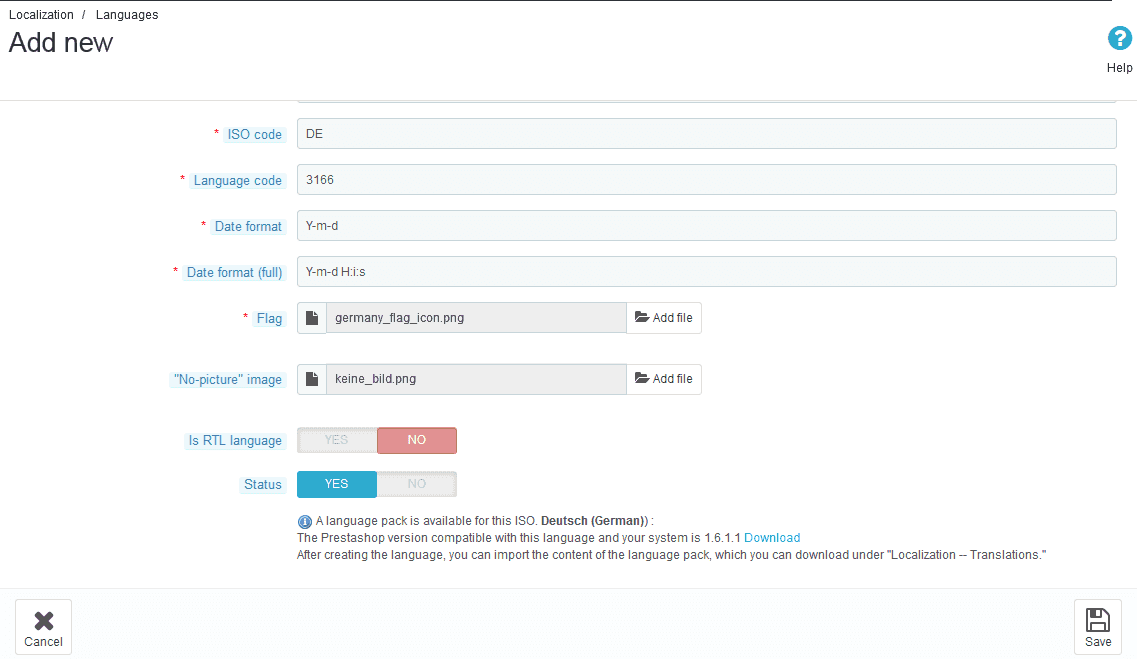Click Add file button for Flag
Image resolution: width=1137 pixels, height=659 pixels.
point(664,318)
